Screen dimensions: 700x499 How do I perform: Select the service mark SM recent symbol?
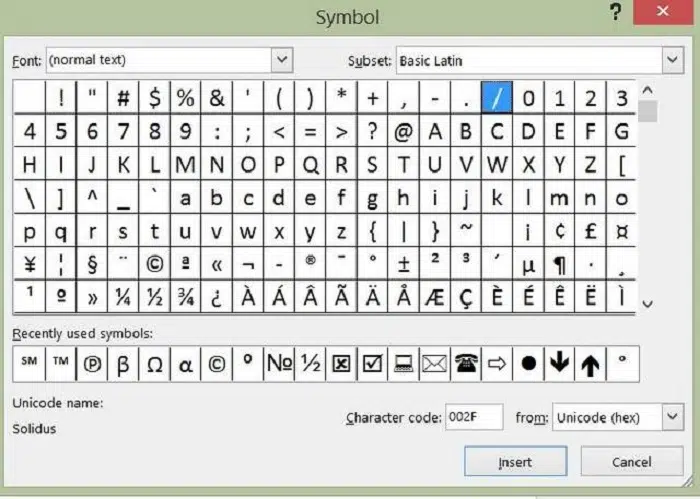click(29, 364)
